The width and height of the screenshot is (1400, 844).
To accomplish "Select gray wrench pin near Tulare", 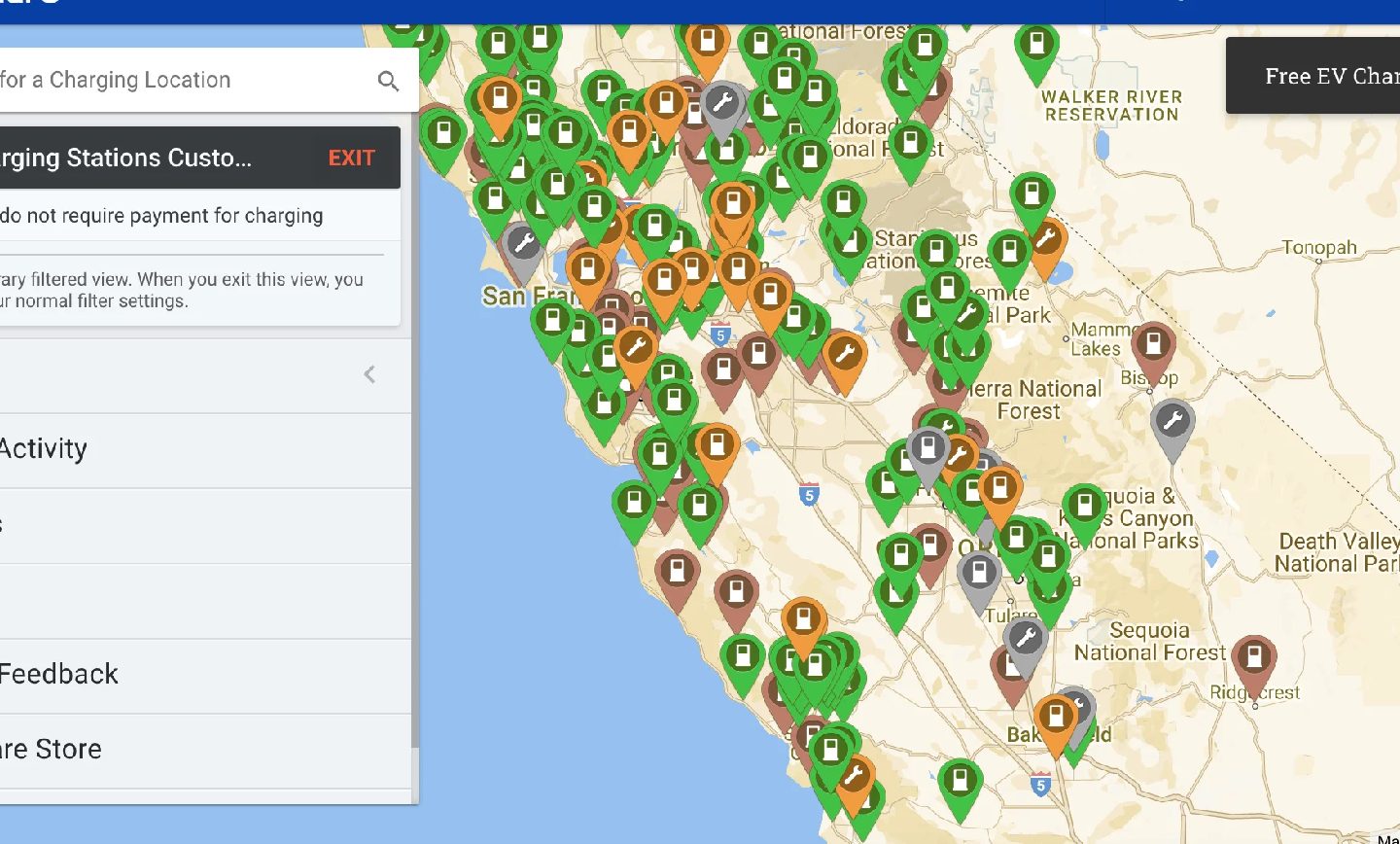I will point(1025,640).
